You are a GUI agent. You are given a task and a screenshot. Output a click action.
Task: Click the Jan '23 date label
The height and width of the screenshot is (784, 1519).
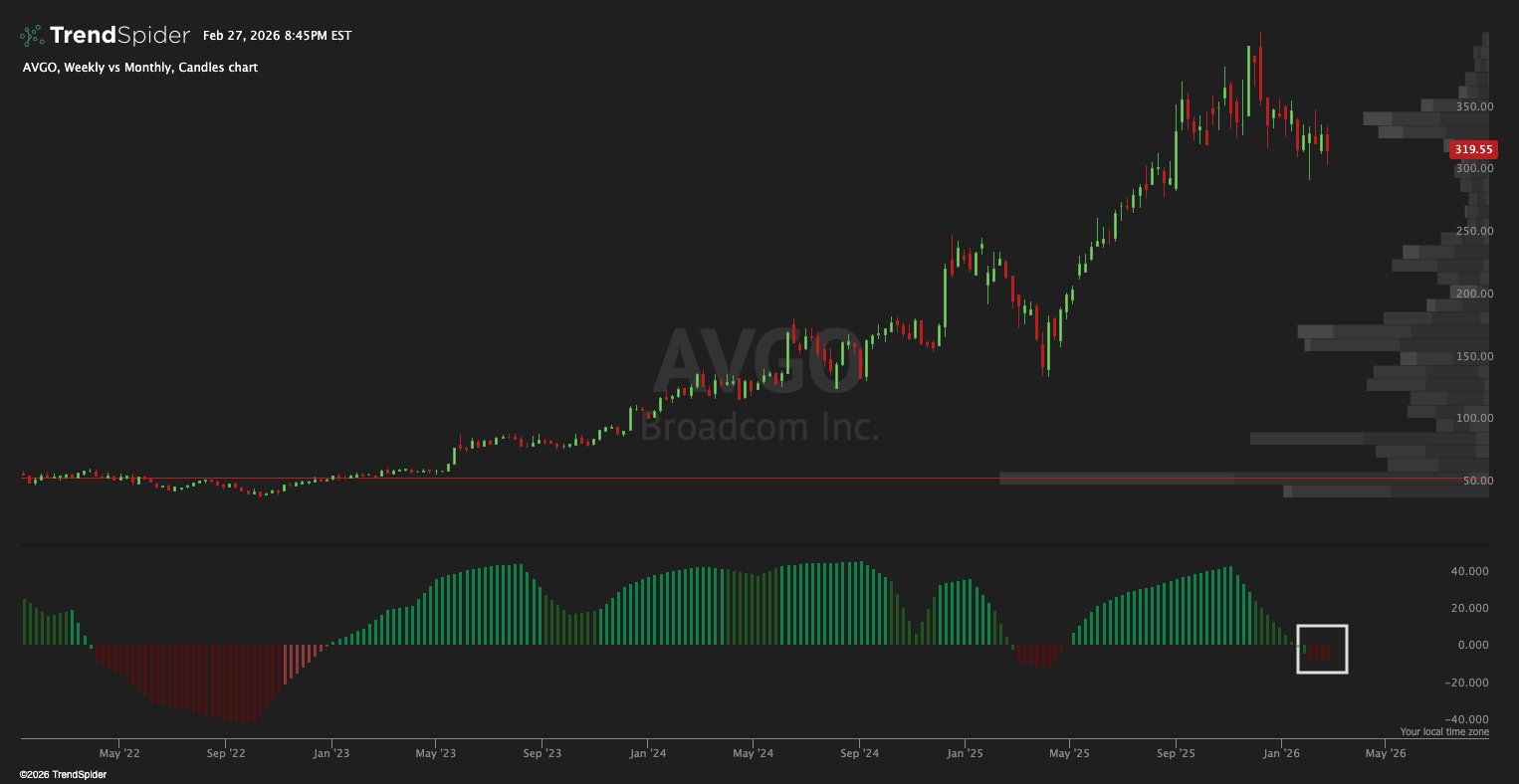(x=330, y=754)
